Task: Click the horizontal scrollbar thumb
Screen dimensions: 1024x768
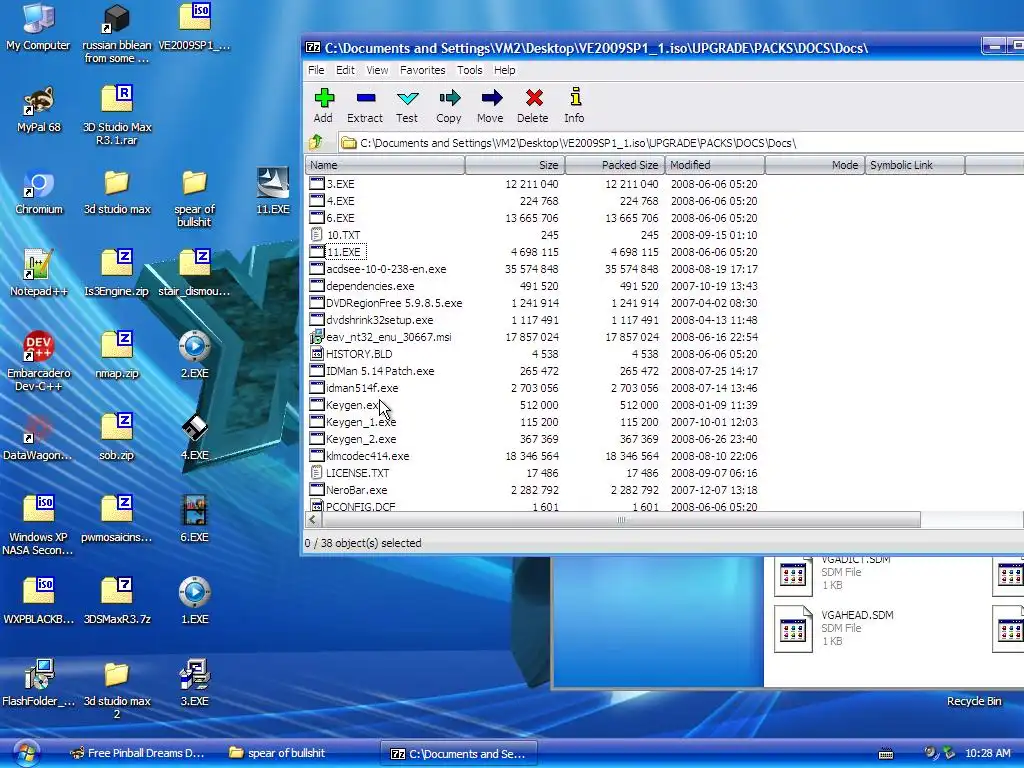Action: [x=621, y=520]
